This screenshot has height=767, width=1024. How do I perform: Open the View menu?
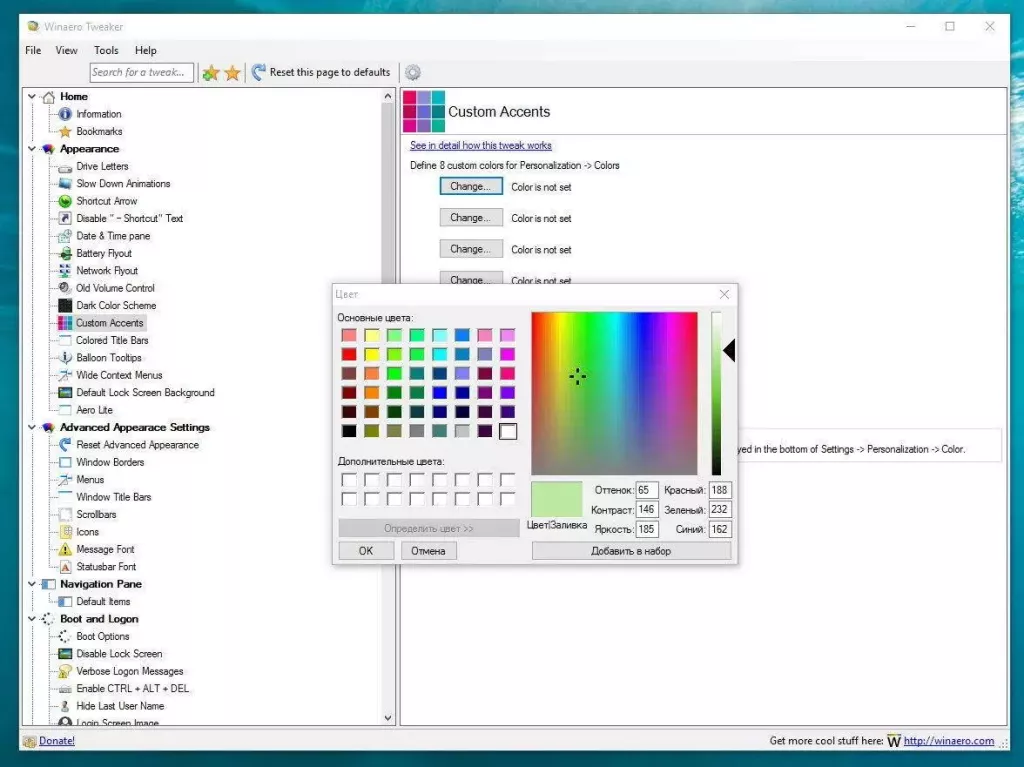[66, 50]
